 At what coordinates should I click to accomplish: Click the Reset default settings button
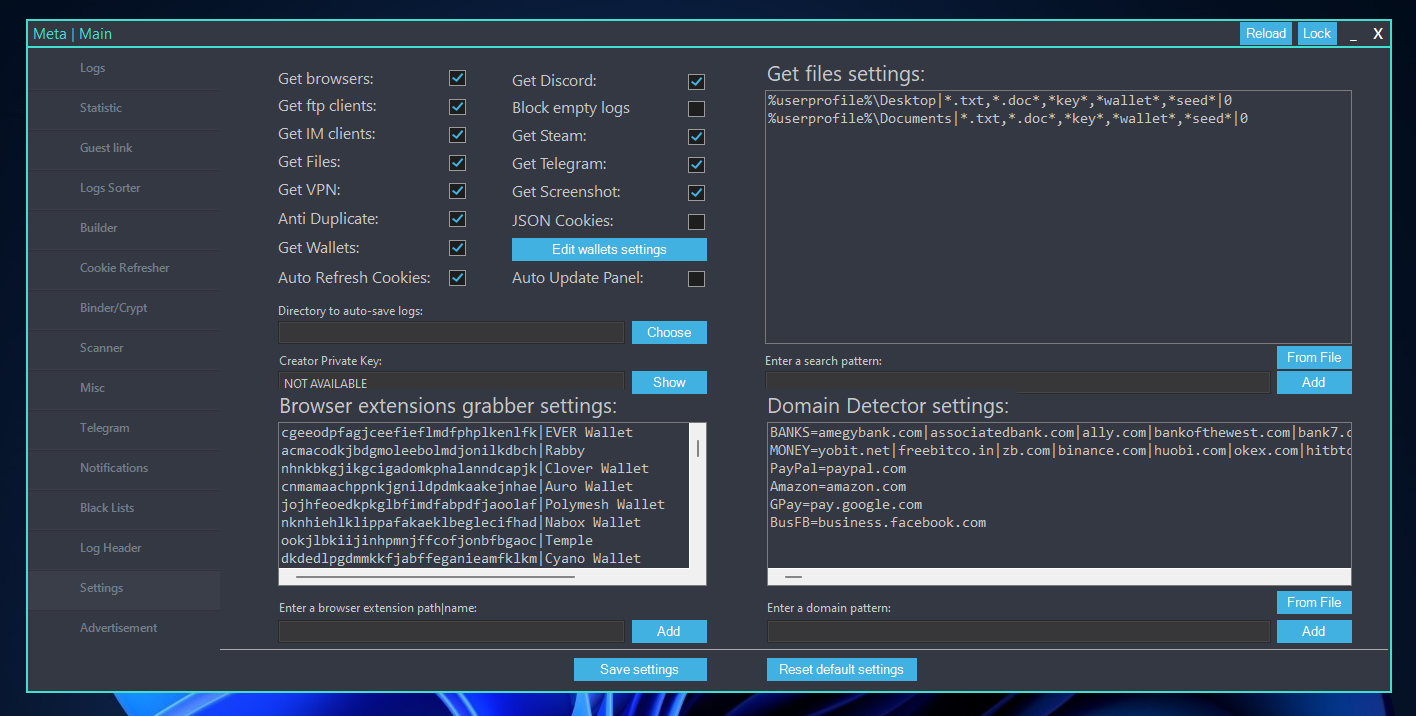pos(841,669)
